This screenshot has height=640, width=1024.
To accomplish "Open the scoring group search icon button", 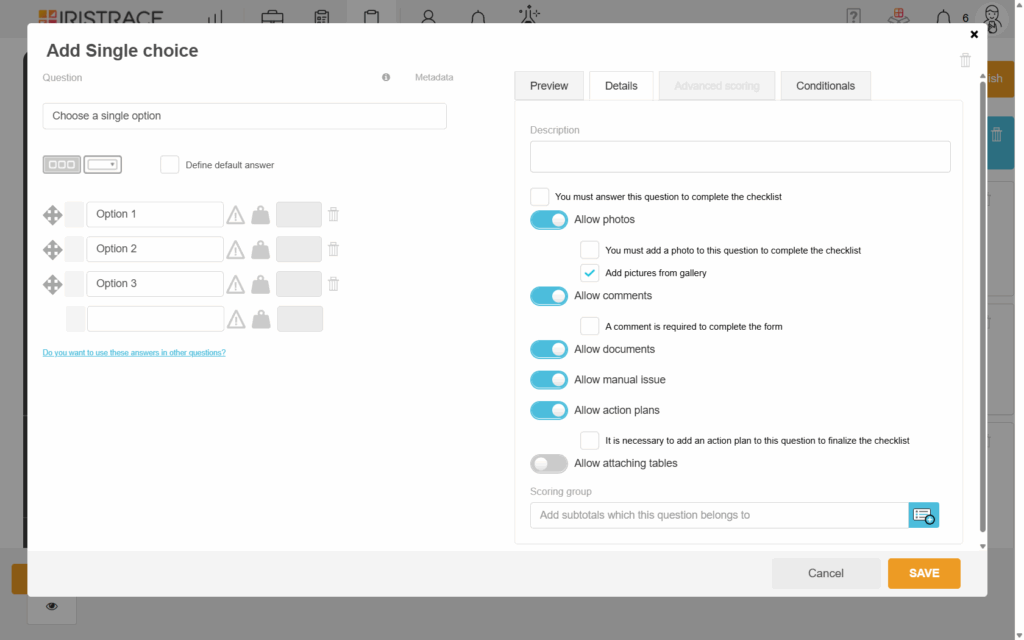I will 924,515.
